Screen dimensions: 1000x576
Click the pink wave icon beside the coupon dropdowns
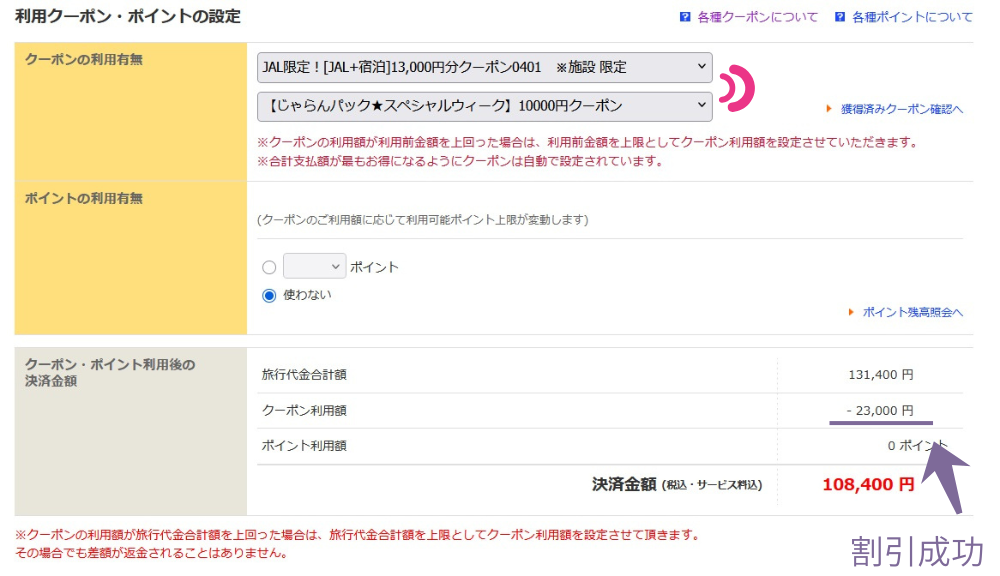[737, 88]
